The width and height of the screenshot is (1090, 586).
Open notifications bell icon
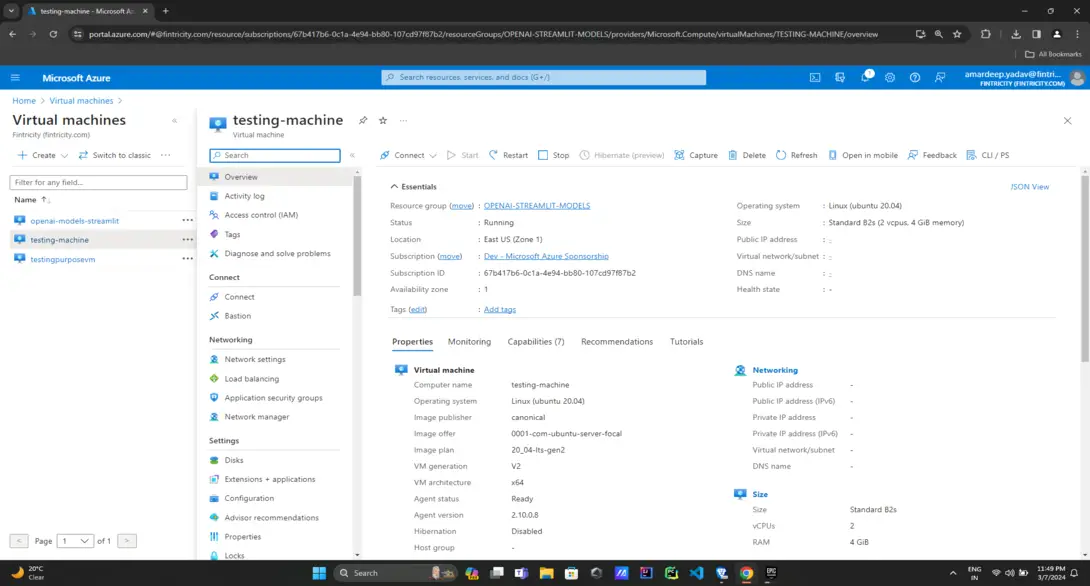[865, 77]
